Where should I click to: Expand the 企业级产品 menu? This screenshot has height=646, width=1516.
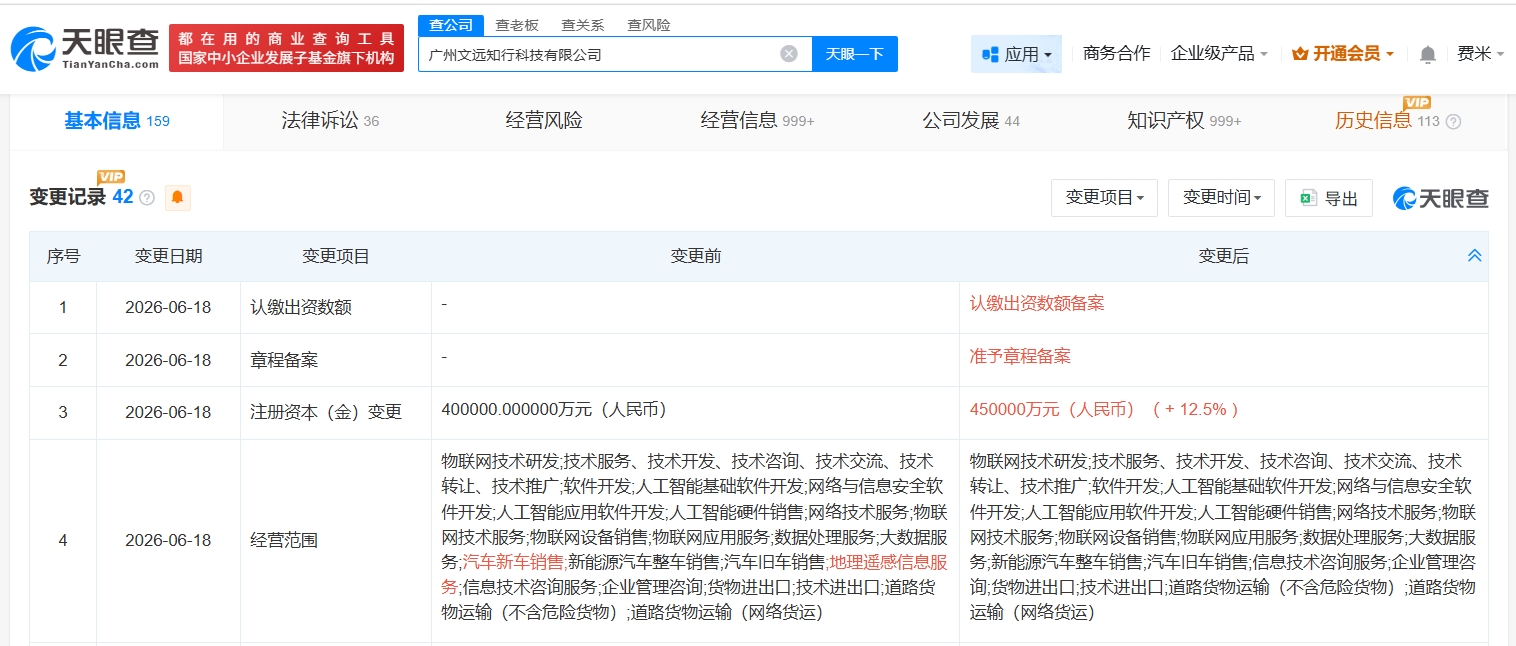tap(1219, 54)
